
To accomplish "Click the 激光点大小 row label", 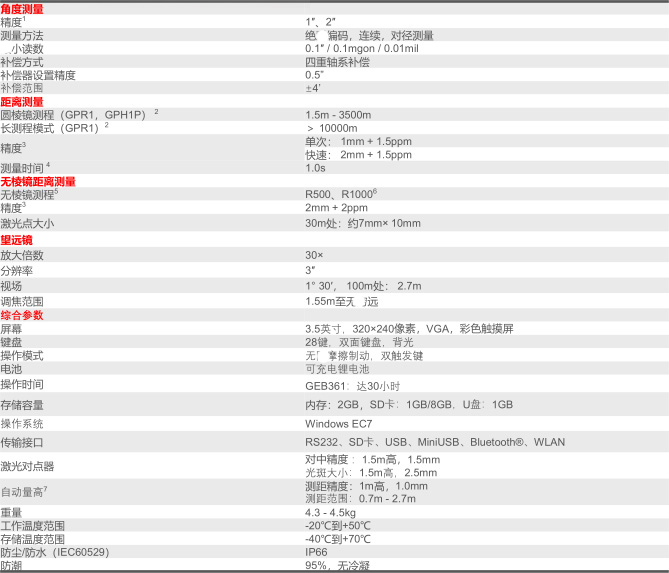I will click(27, 223).
